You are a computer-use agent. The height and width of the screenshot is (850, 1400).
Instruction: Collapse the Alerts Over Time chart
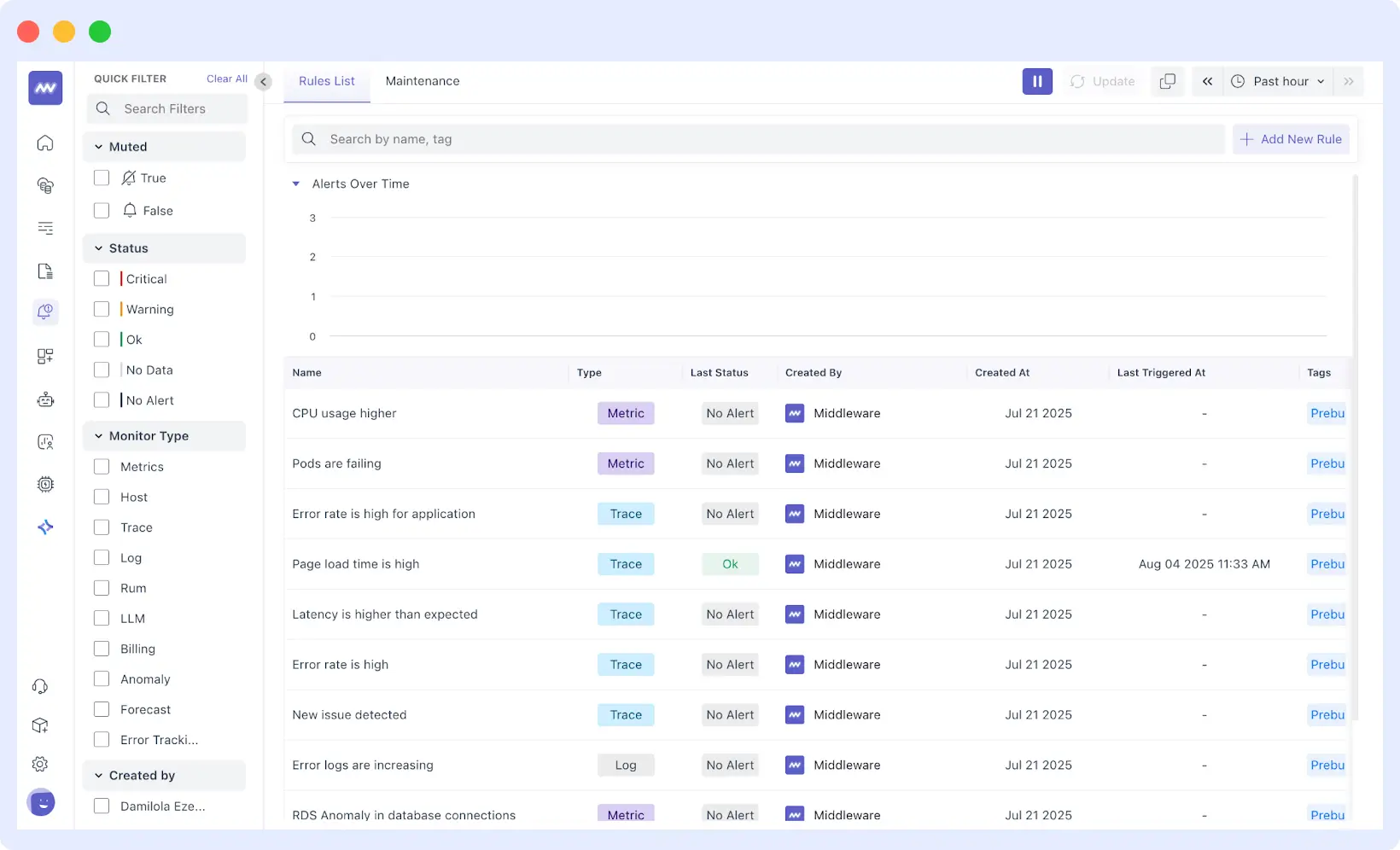(x=296, y=183)
